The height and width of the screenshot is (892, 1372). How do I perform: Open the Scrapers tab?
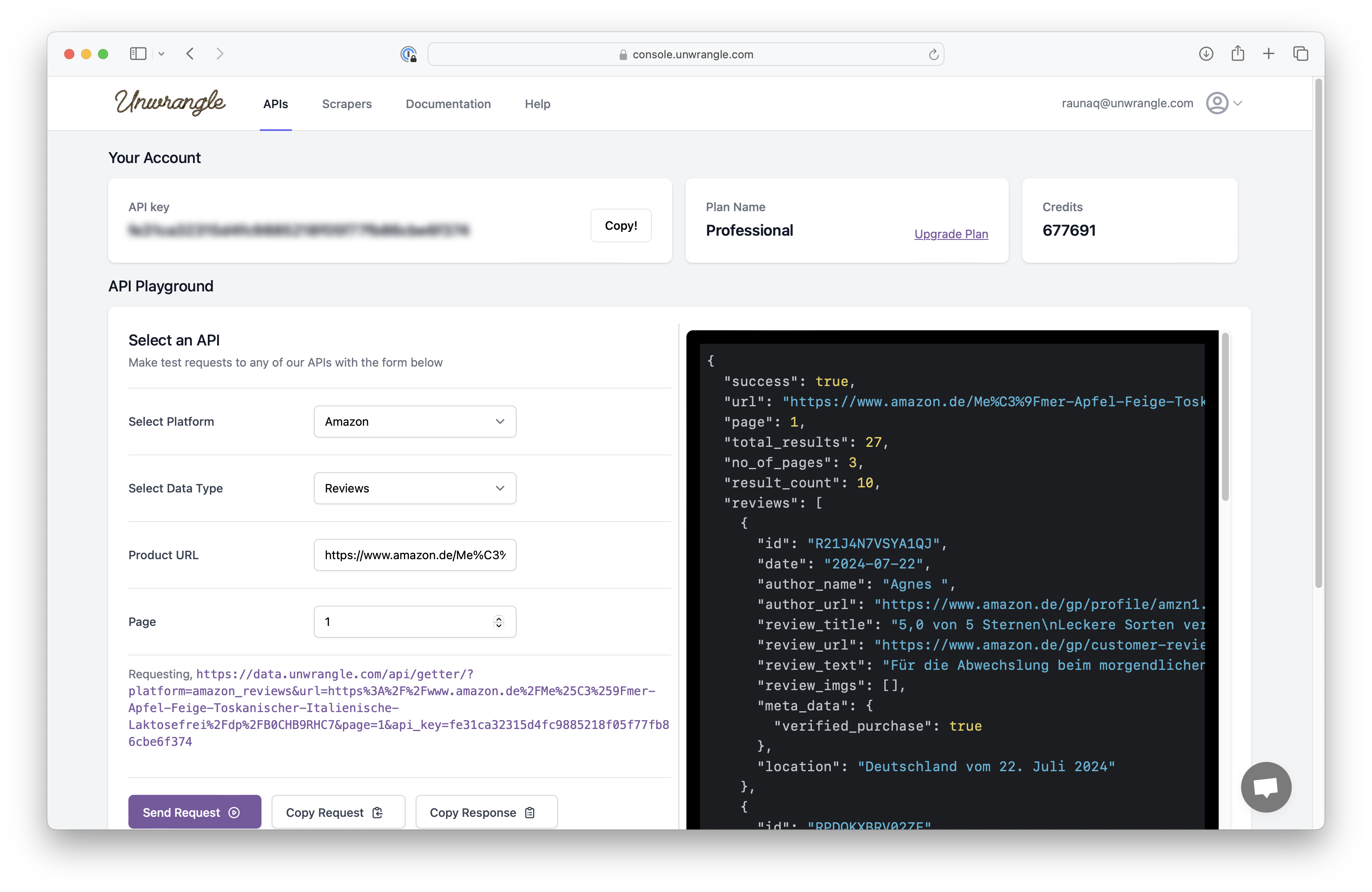346,104
